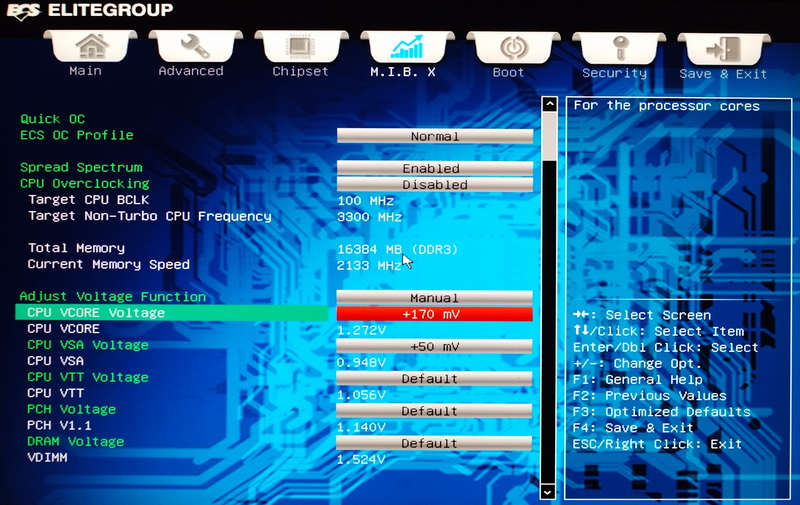Open the Save & Exit door icon
The width and height of the screenshot is (800, 505).
723,49
